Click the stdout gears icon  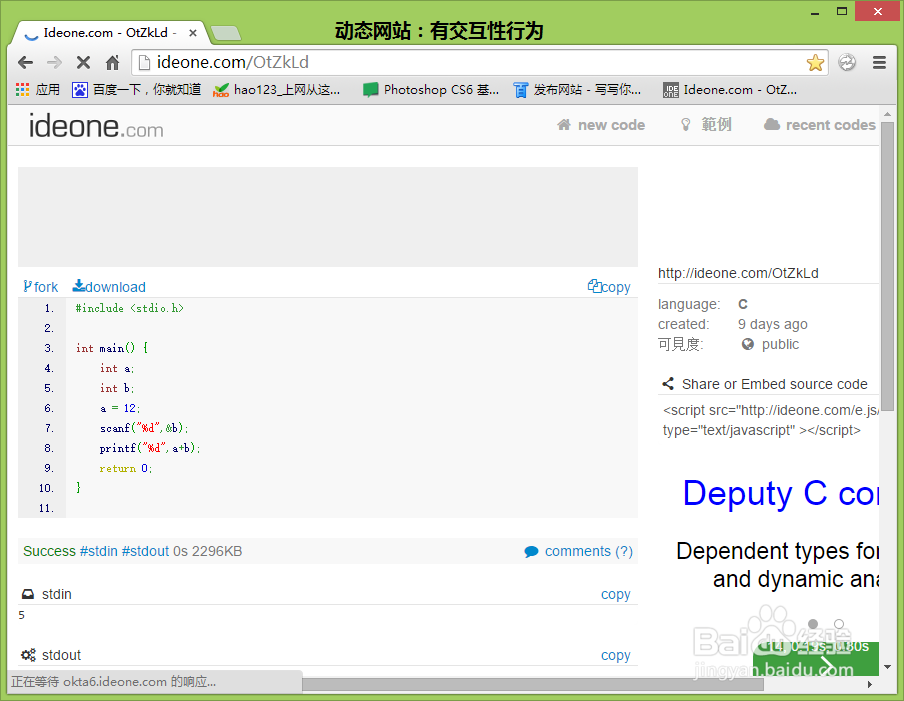point(28,655)
